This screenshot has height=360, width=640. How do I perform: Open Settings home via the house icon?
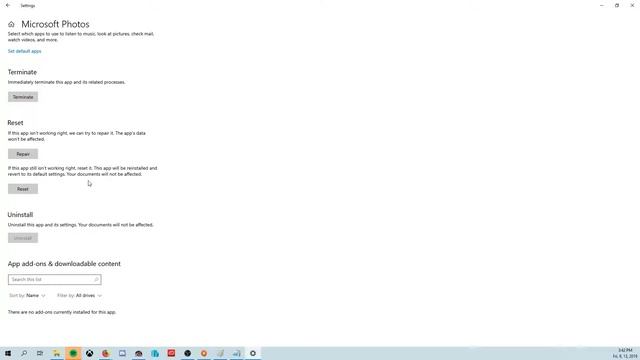click(11, 24)
